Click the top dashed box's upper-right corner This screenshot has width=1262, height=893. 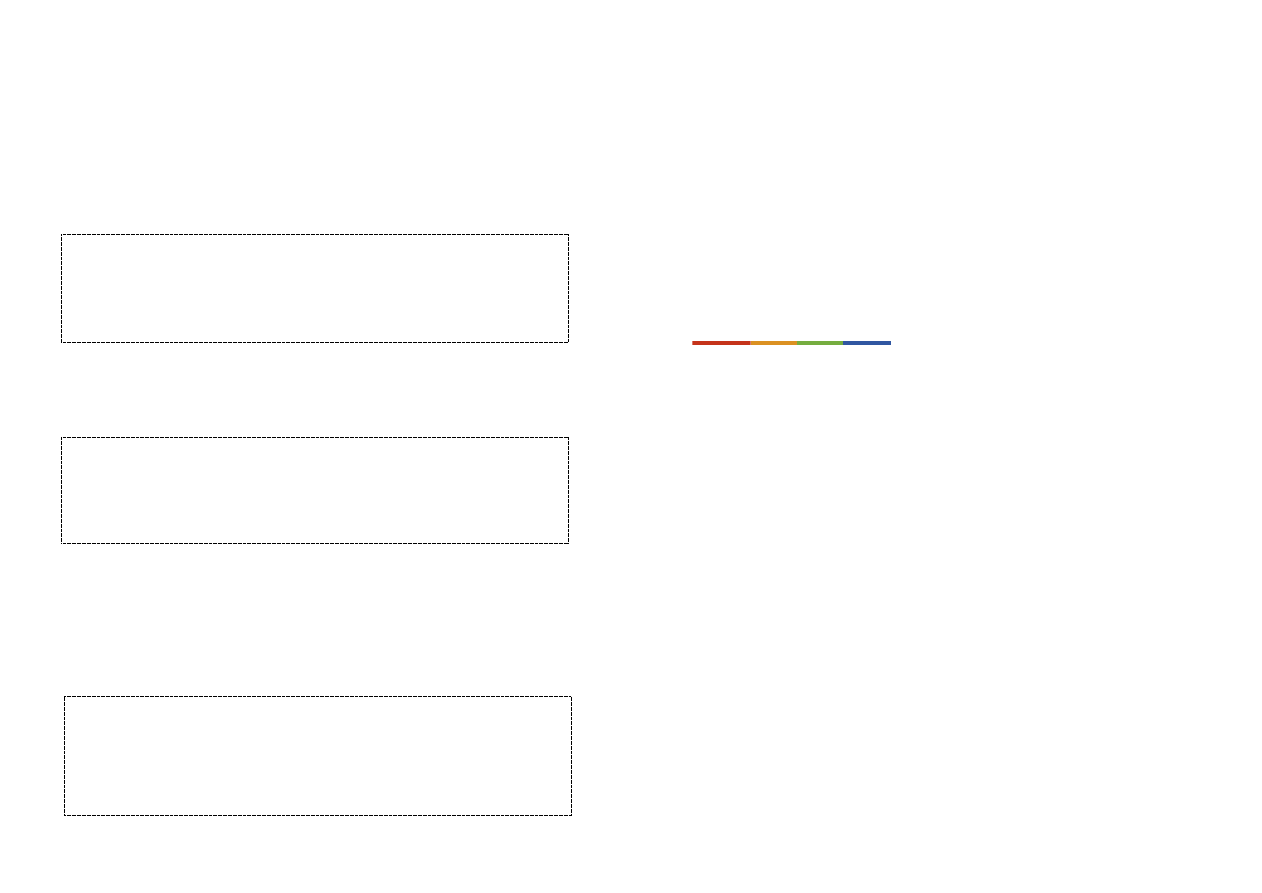pos(568,235)
